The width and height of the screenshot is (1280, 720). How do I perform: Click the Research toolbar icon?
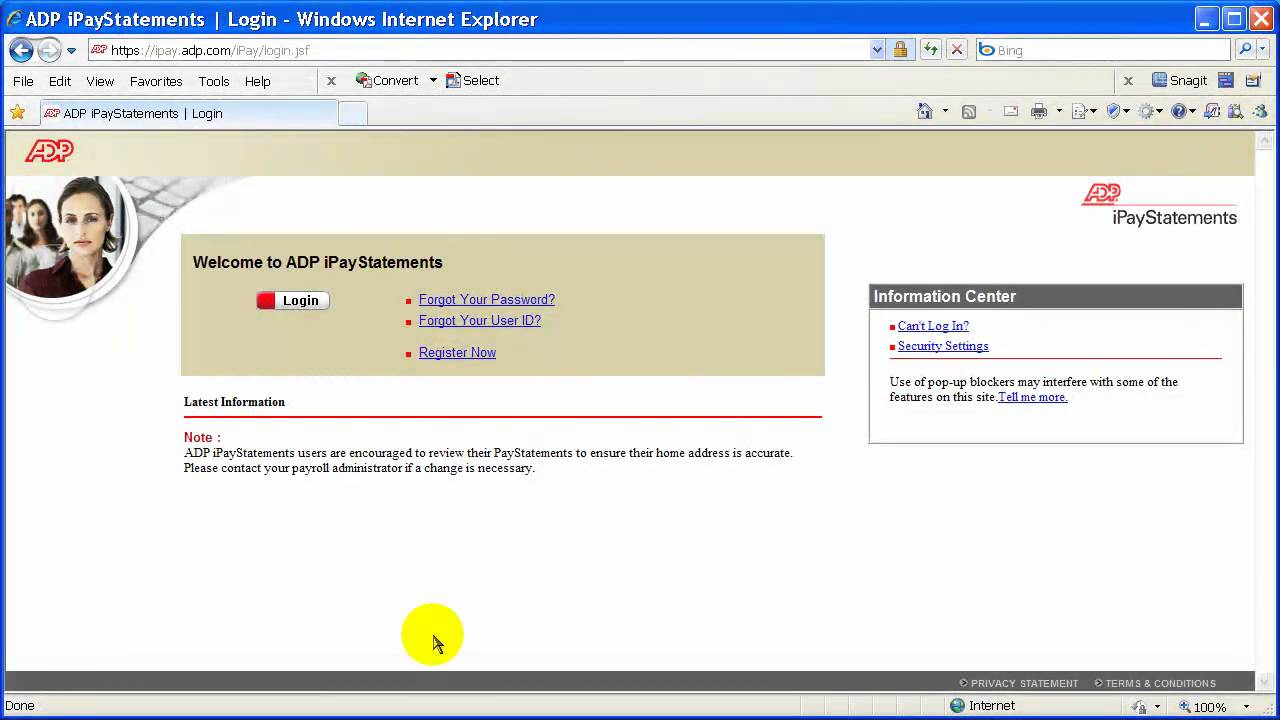point(1236,112)
